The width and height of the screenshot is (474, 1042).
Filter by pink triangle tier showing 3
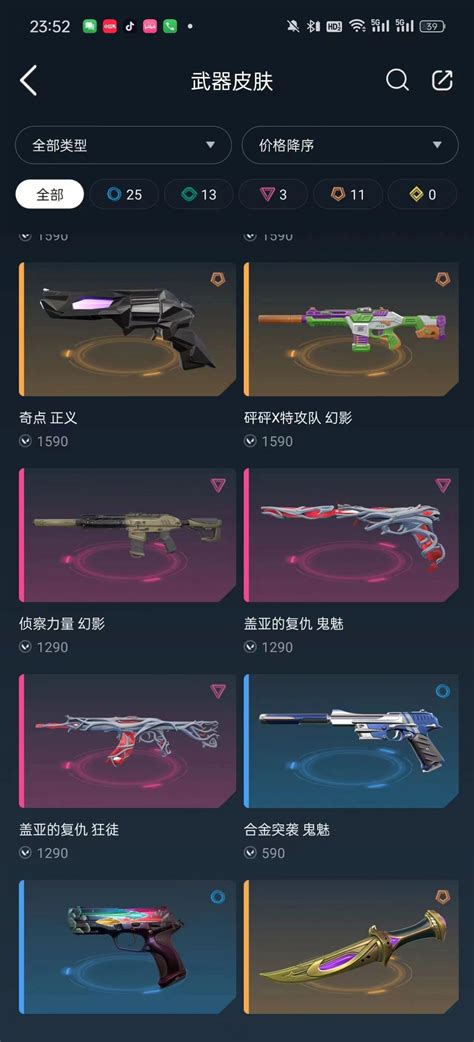click(273, 195)
